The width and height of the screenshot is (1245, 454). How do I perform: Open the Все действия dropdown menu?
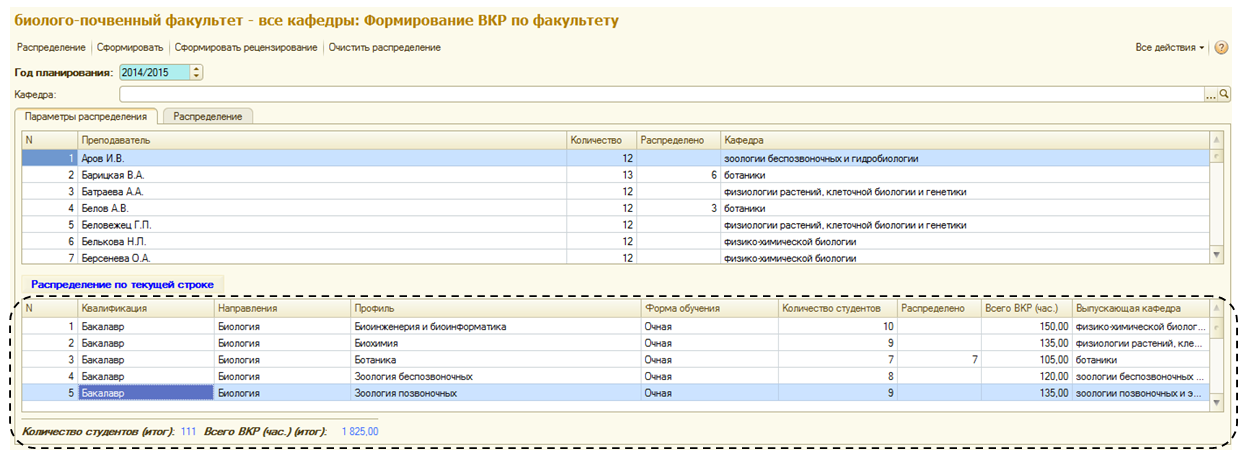coord(1170,47)
